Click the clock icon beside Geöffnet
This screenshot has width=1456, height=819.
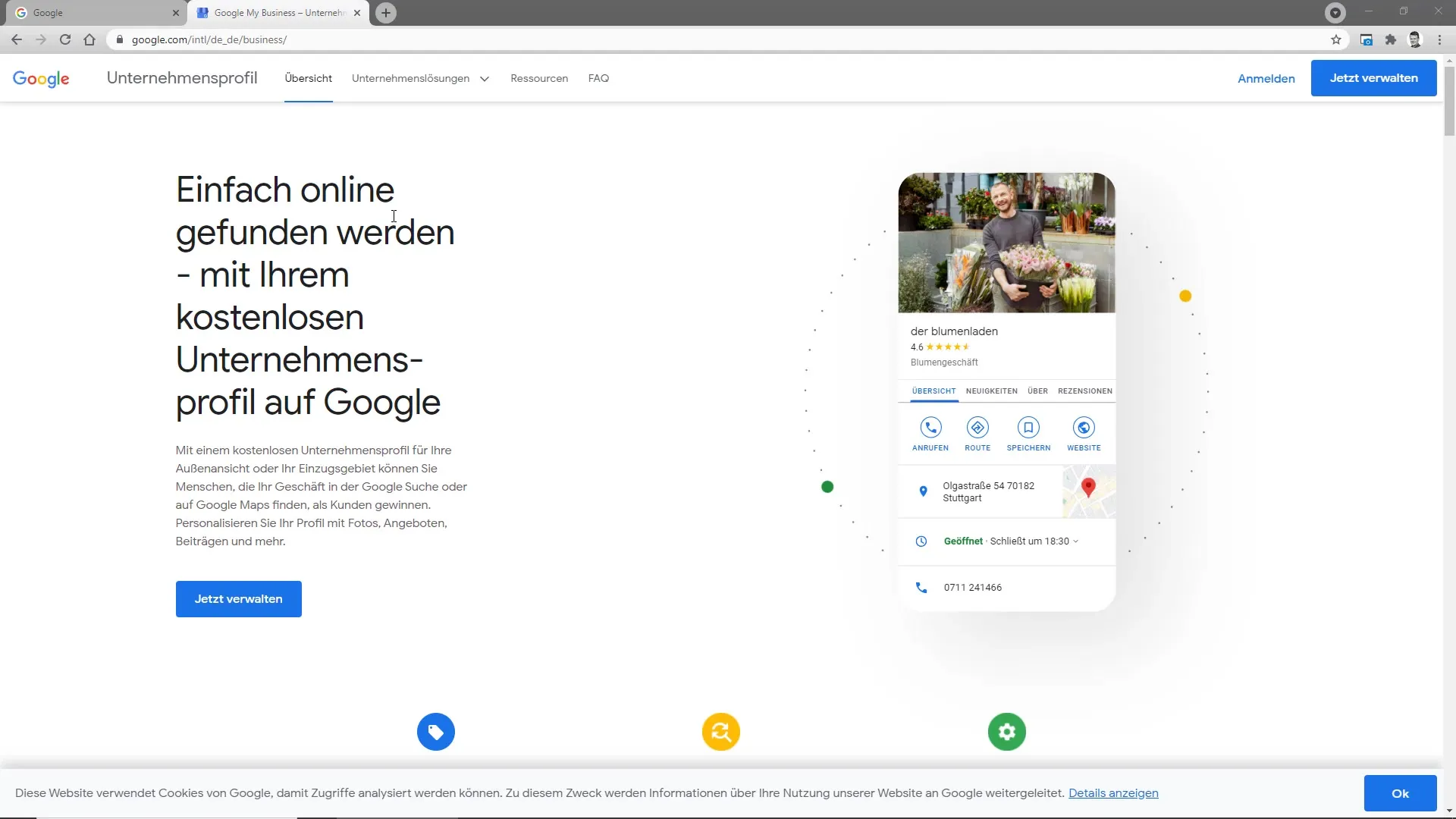pos(921,541)
